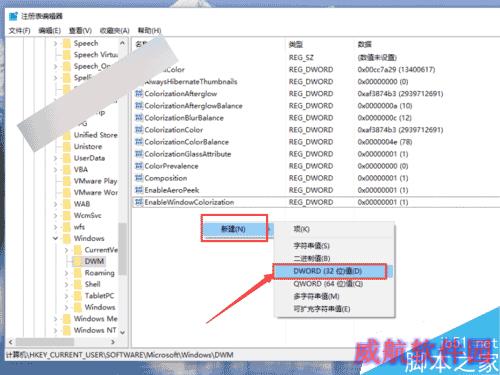Open the 文件(F) menu
The image size is (500, 375).
(19, 31)
